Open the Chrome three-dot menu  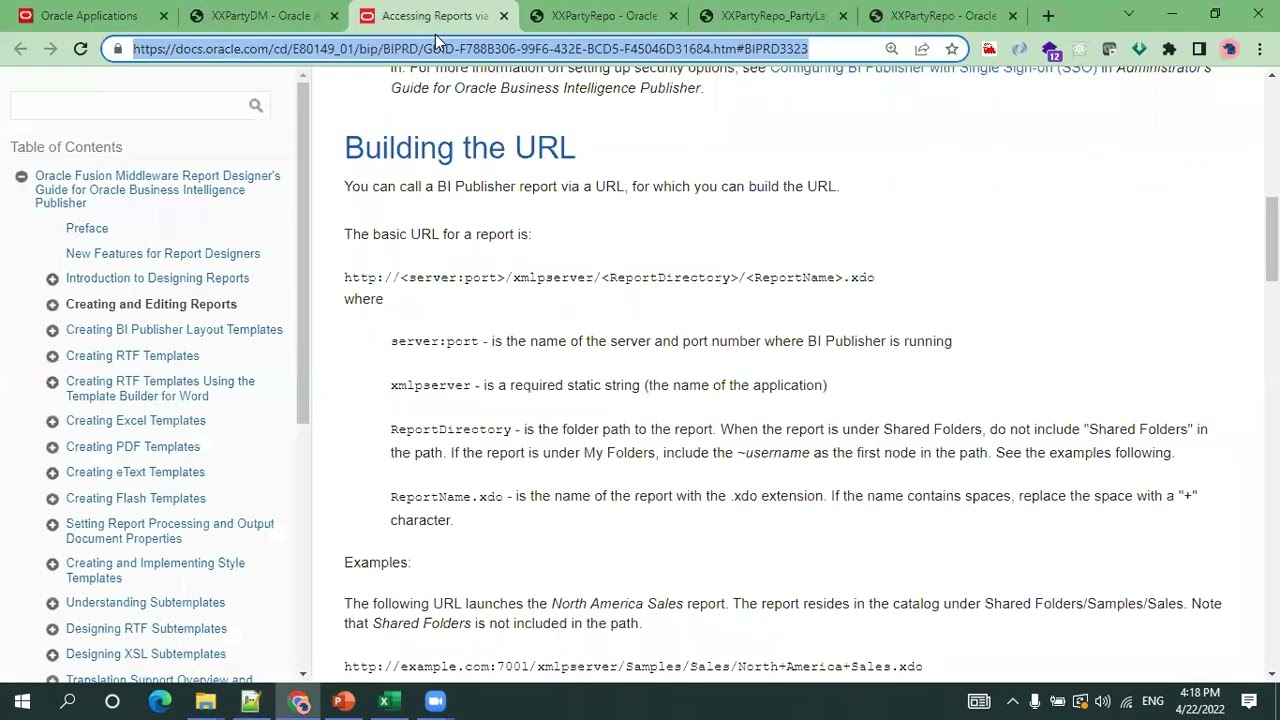click(x=1260, y=49)
